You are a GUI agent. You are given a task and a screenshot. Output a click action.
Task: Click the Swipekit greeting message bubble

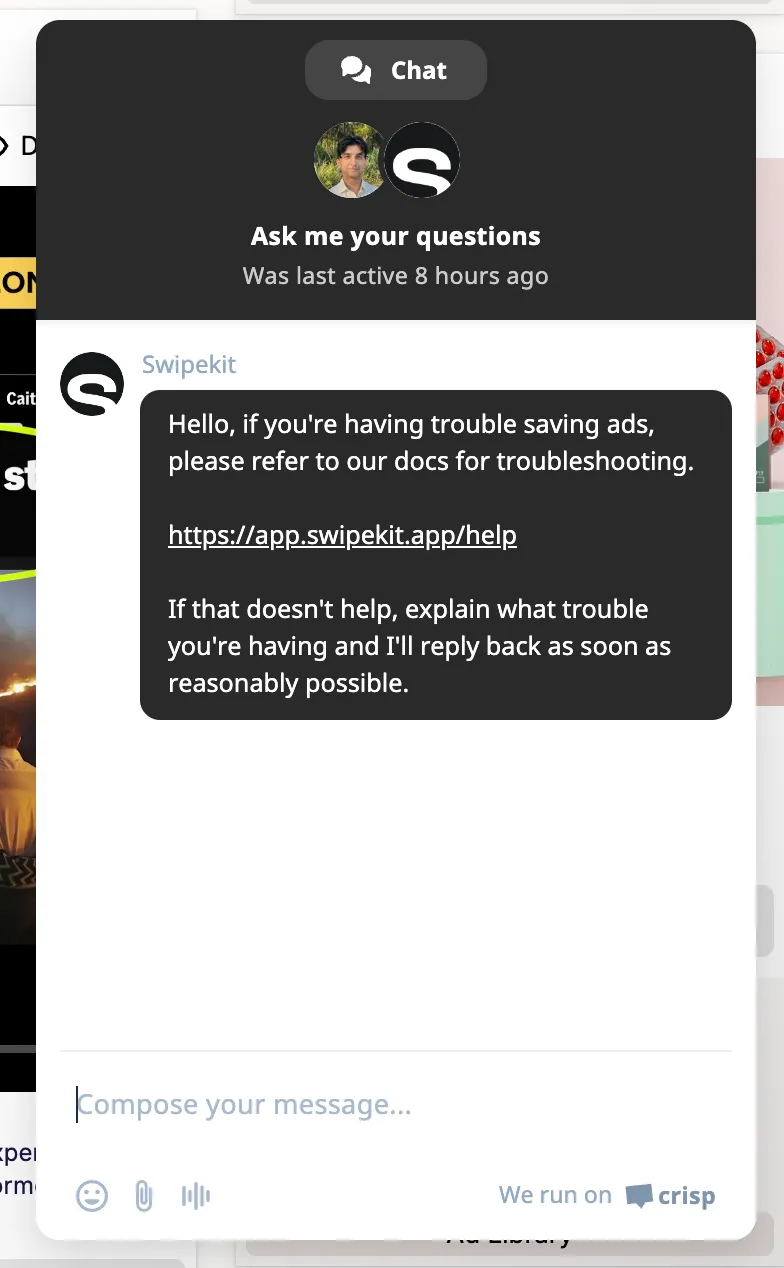436,555
